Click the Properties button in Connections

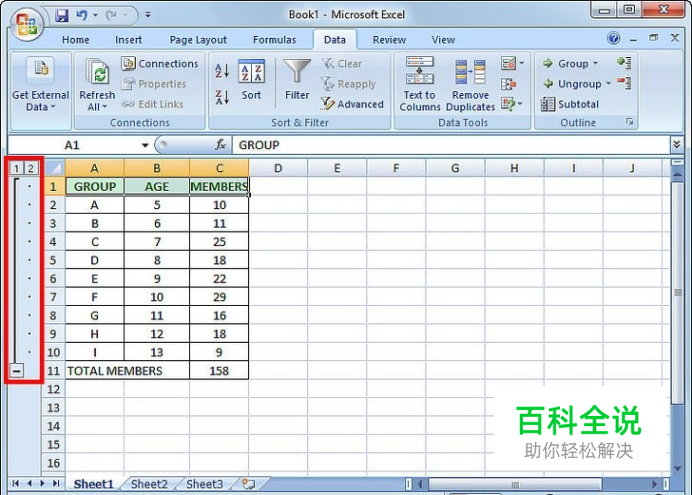(x=154, y=84)
